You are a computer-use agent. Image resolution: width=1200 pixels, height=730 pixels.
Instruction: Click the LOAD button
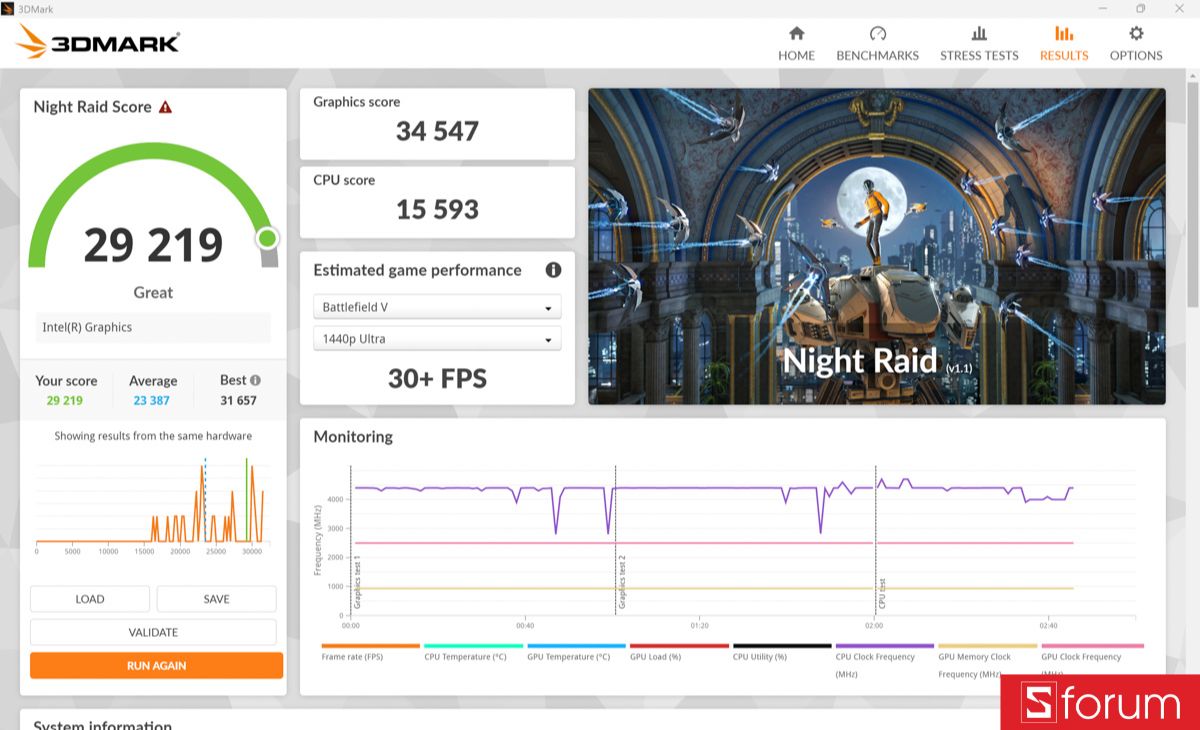tap(90, 599)
